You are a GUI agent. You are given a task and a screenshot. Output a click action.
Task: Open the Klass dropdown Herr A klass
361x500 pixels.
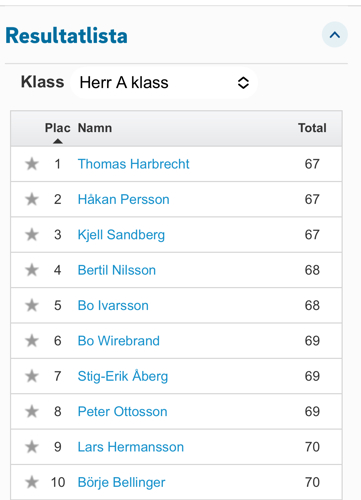pos(164,83)
